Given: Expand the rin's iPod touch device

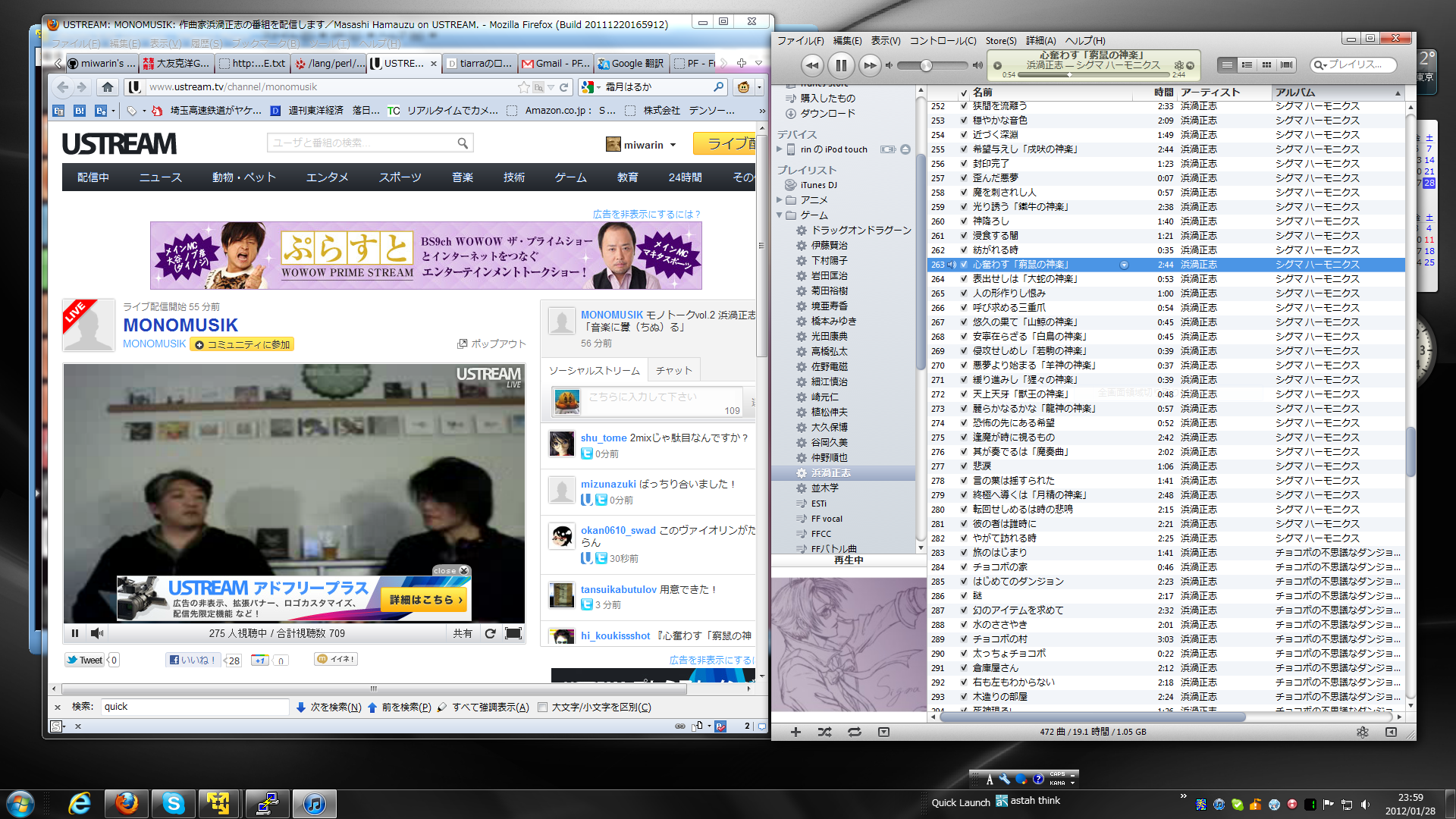Looking at the screenshot, I should coord(779,149).
